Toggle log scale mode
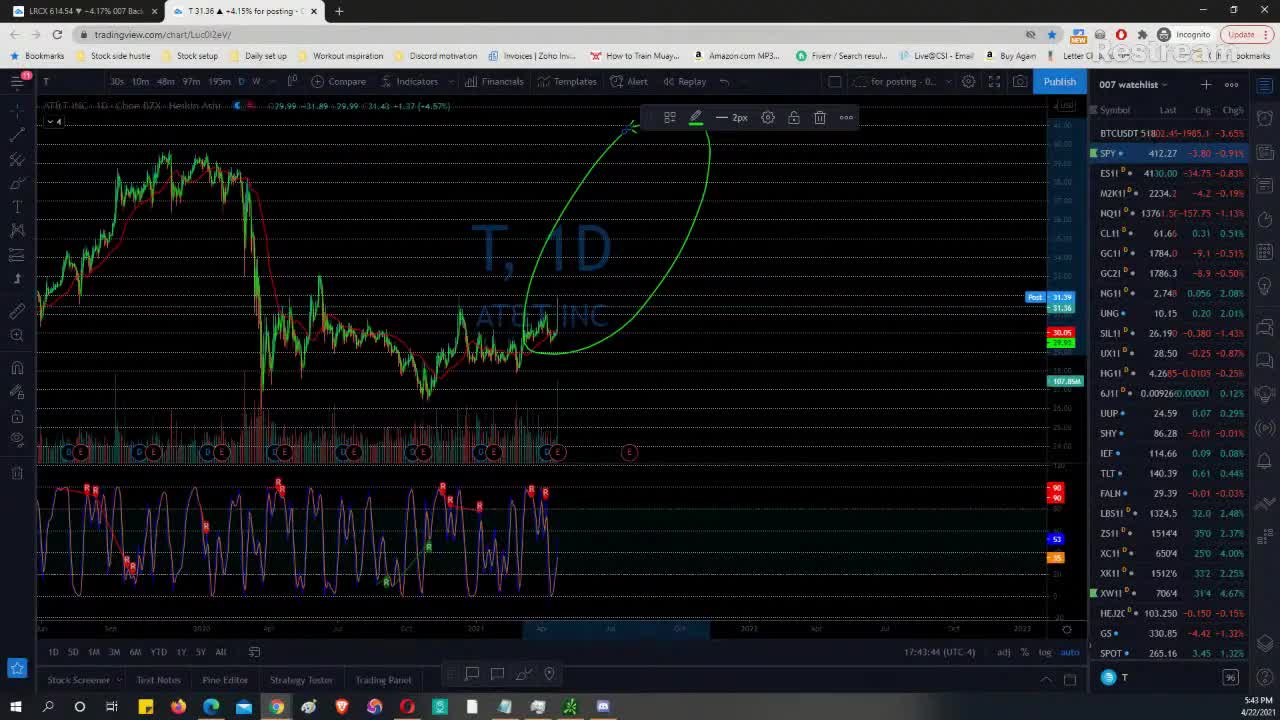The width and height of the screenshot is (1280, 720). (x=1045, y=652)
